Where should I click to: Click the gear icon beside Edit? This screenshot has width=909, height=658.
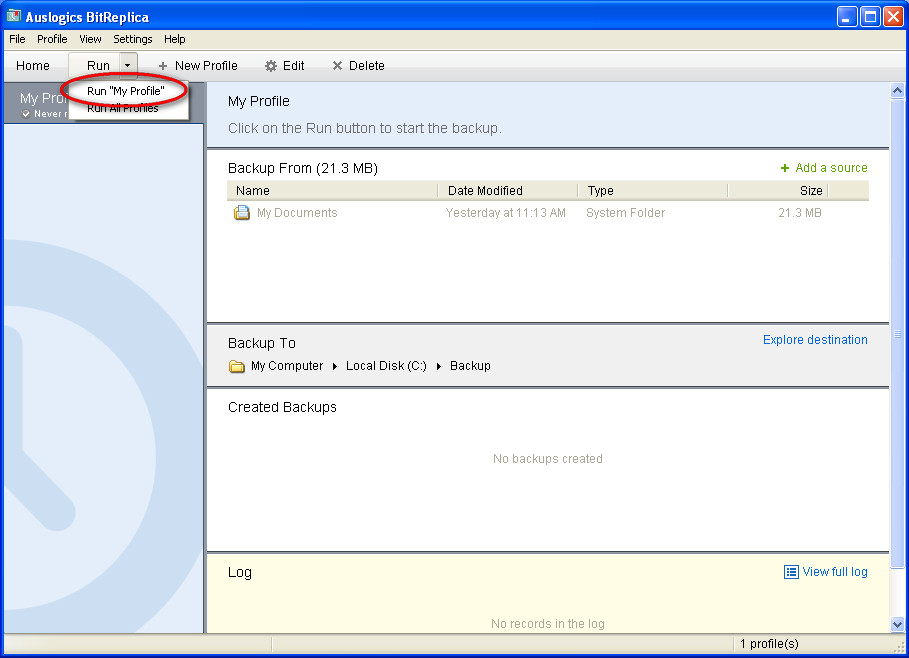click(x=271, y=66)
